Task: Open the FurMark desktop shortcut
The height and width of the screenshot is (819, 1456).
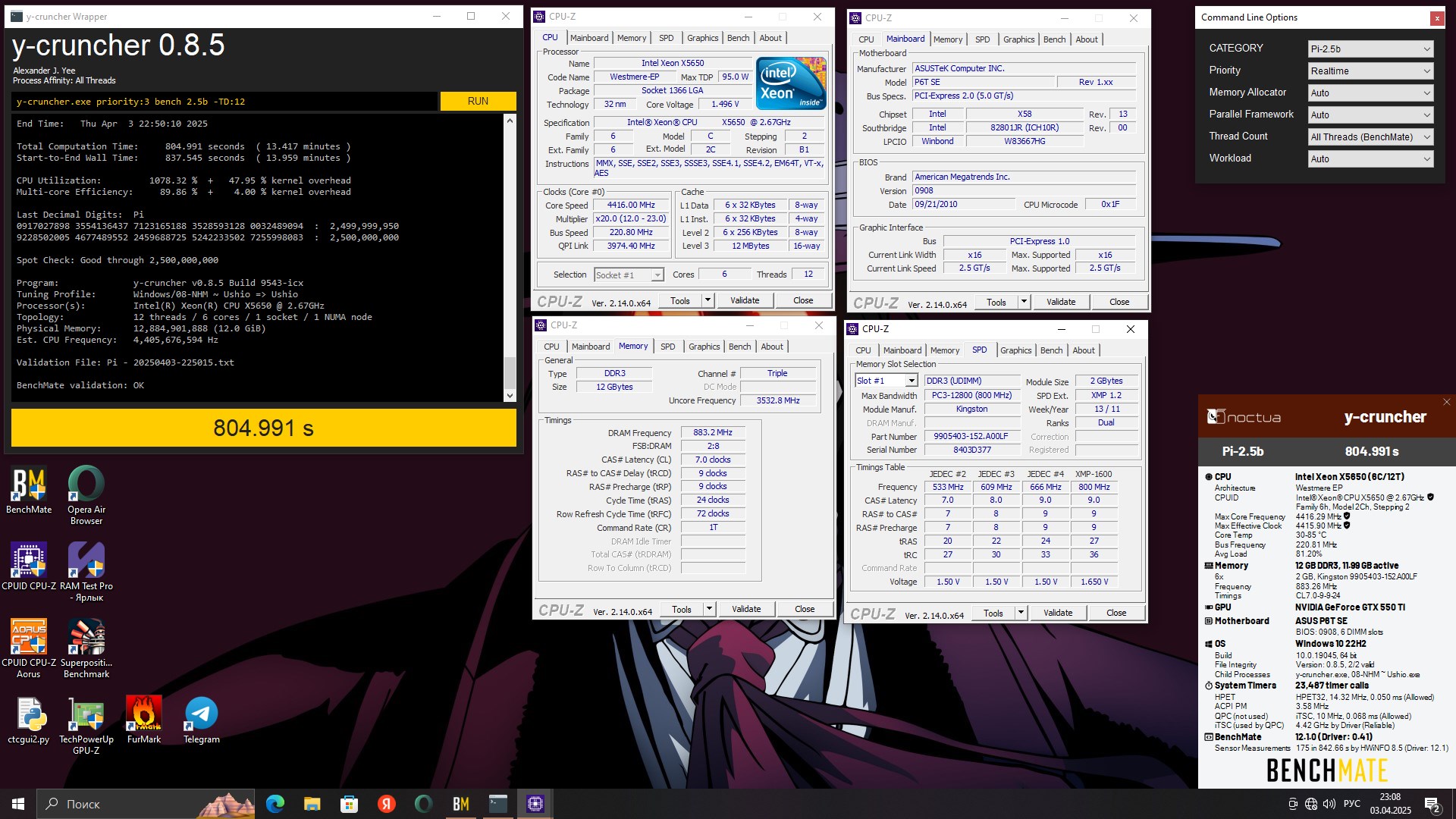Action: click(144, 720)
